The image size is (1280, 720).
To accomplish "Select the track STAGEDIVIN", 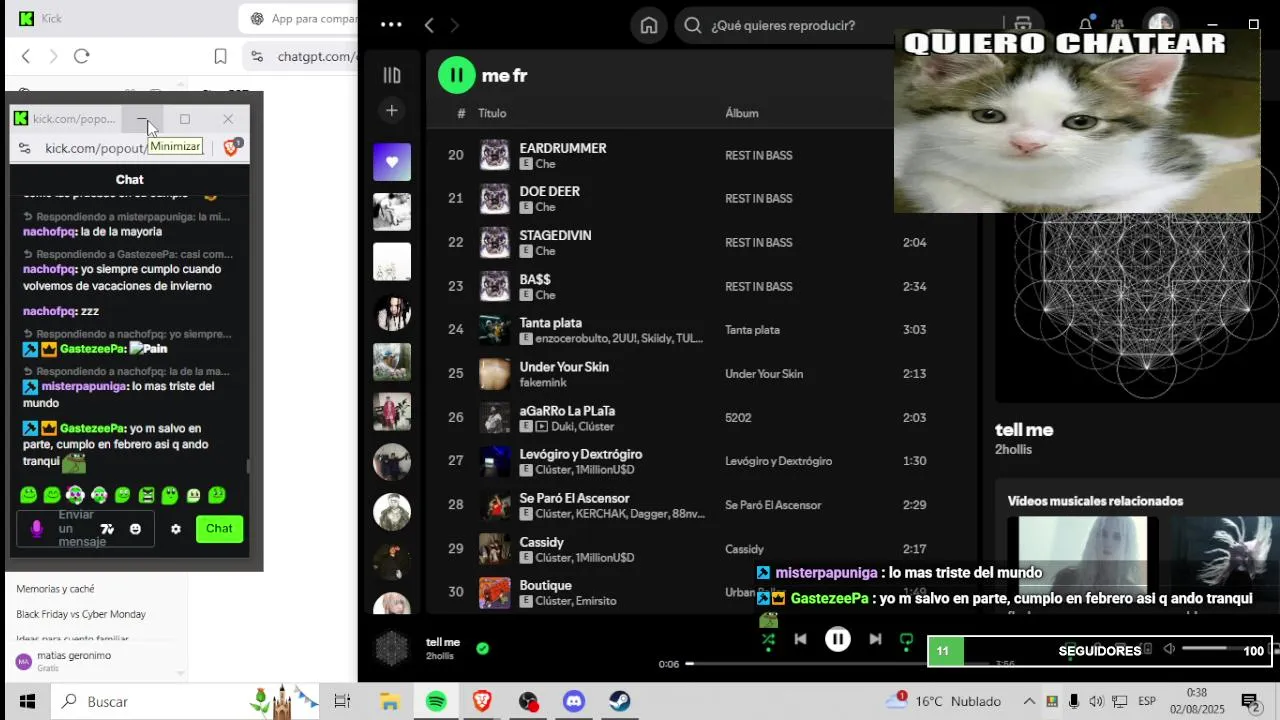I will coord(556,235).
